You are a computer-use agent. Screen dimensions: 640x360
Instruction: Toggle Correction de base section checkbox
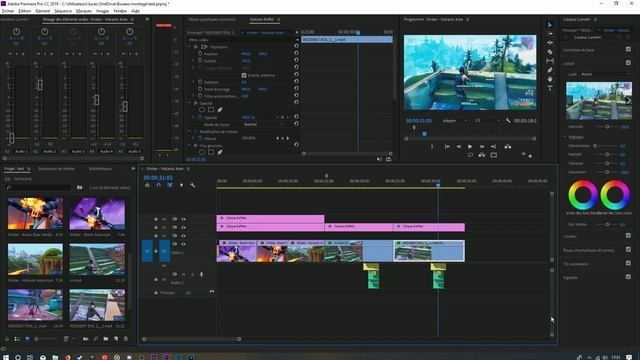(628, 49)
